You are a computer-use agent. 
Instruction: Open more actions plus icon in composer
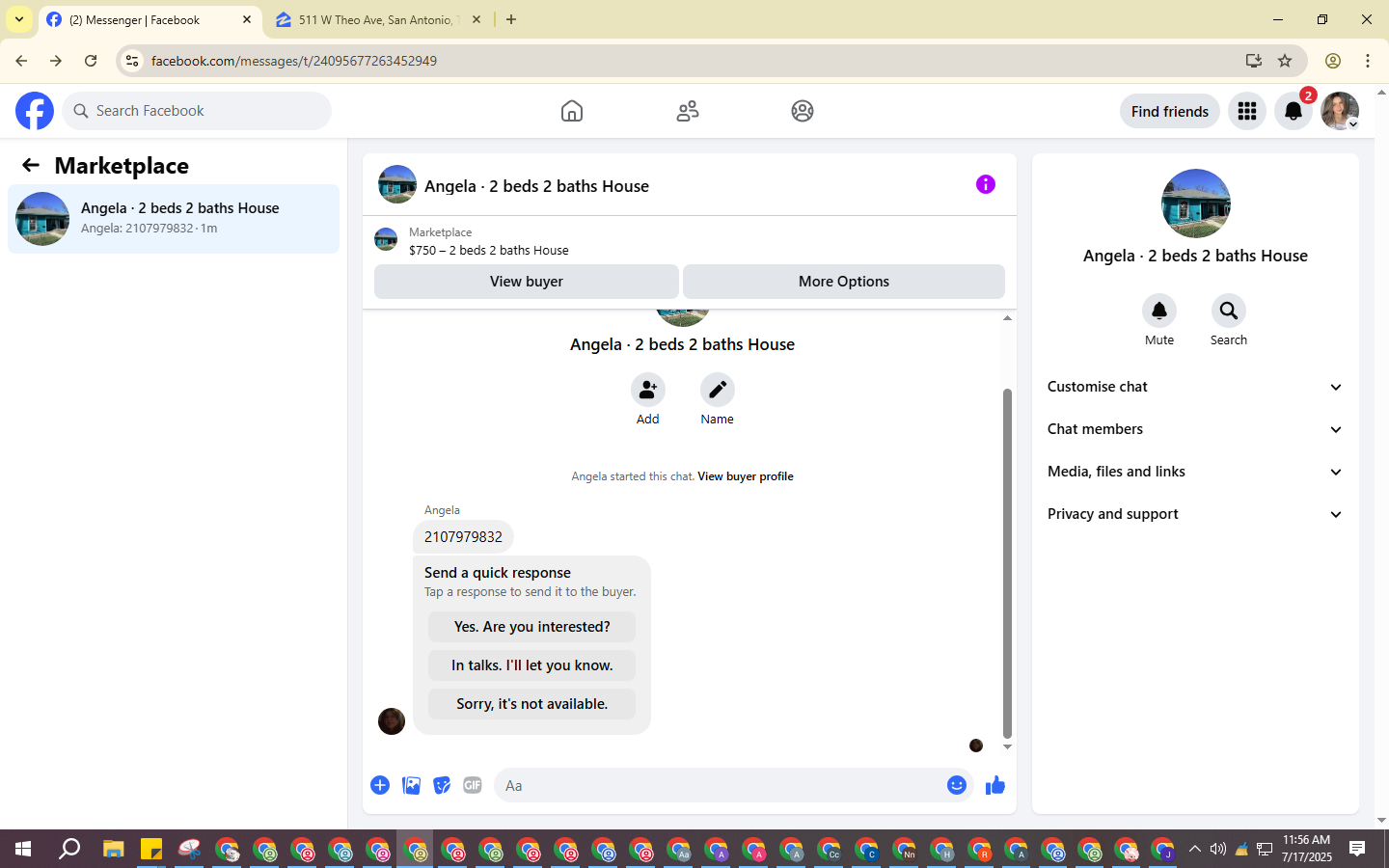(380, 785)
